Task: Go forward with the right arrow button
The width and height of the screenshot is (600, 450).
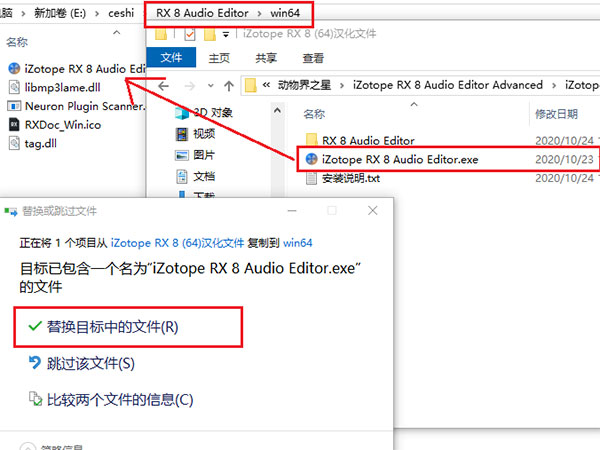Action: 189,86
